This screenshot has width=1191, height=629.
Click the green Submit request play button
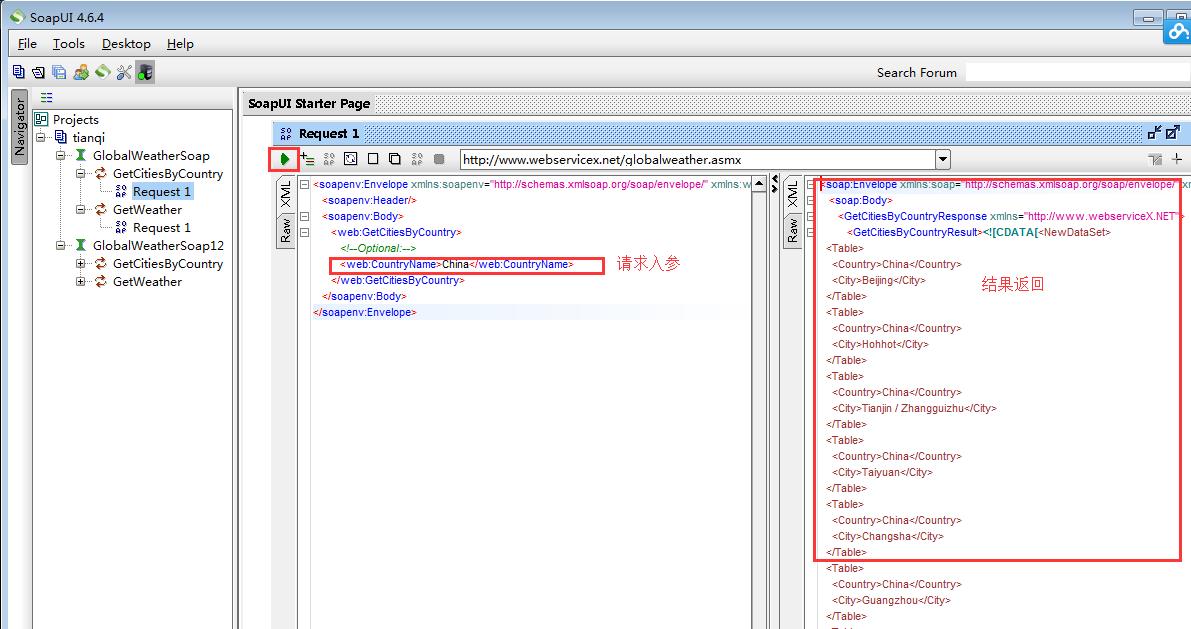285,159
